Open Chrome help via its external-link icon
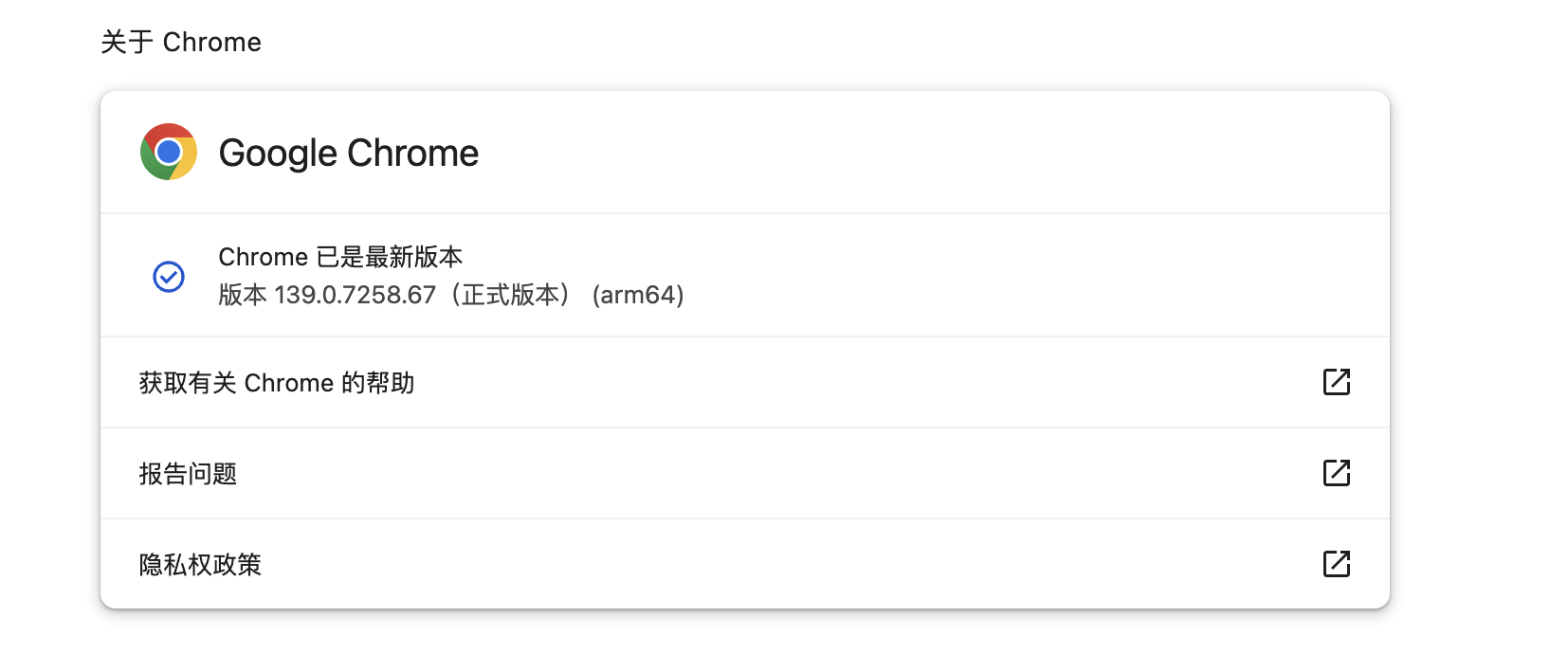Image resolution: width=1568 pixels, height=654 pixels. tap(1336, 382)
